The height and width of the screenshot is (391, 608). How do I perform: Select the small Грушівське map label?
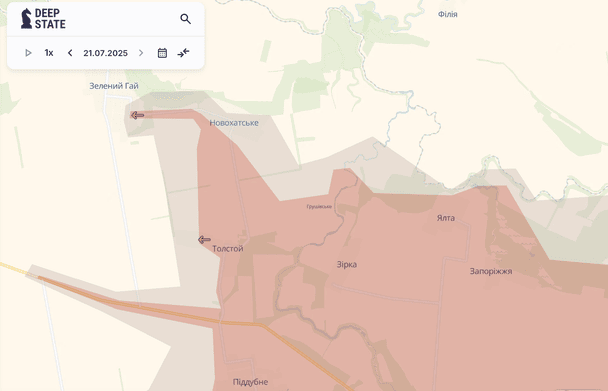click(x=319, y=206)
